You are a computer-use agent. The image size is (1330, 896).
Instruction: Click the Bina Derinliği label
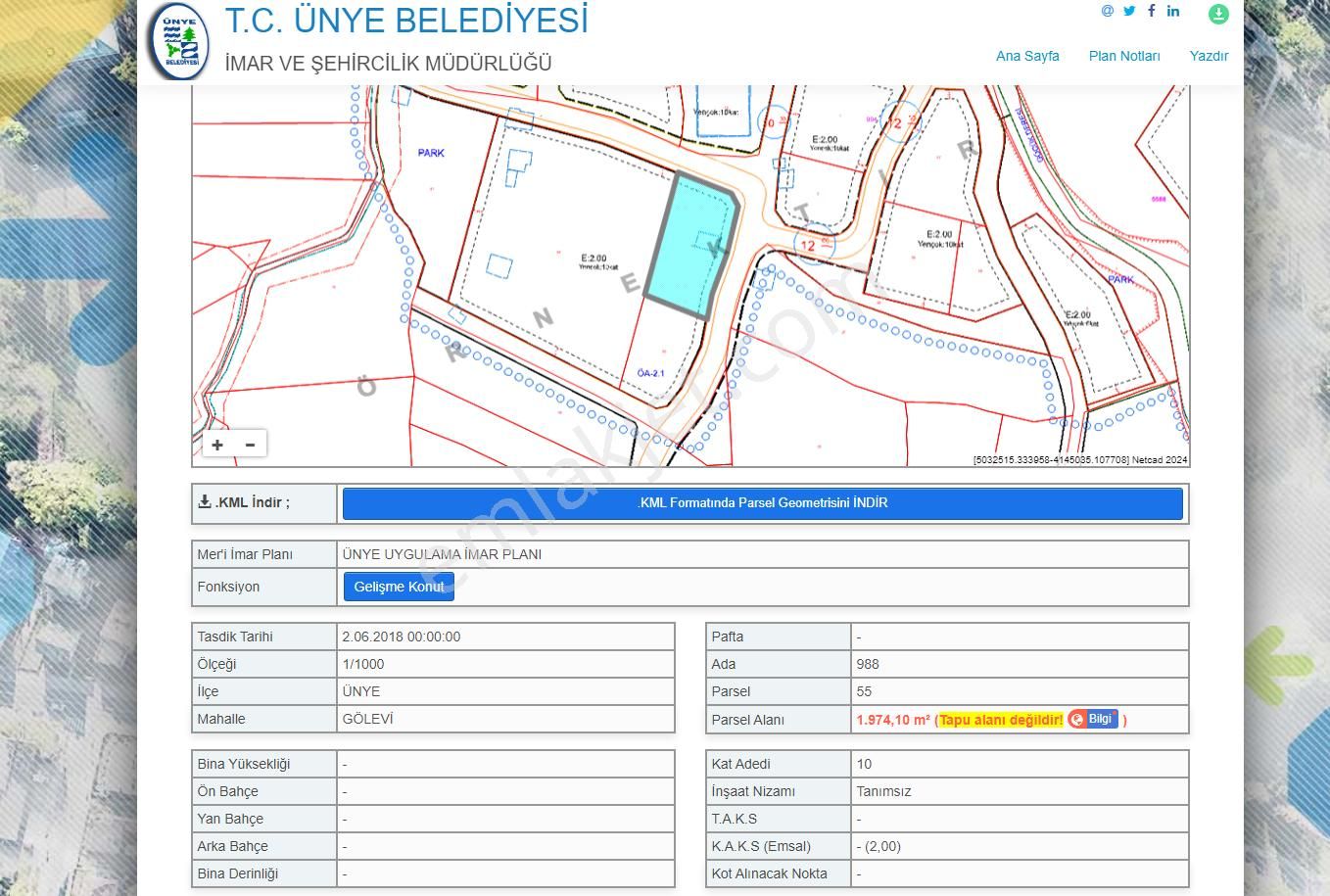[238, 873]
